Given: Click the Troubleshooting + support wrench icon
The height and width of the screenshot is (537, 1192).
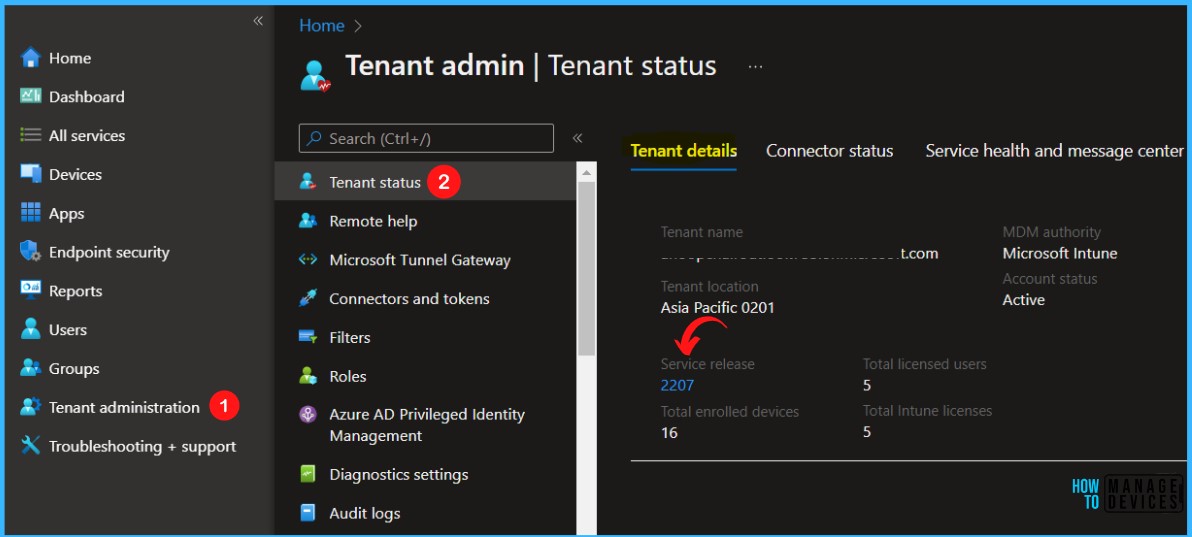Looking at the screenshot, I should (x=30, y=446).
